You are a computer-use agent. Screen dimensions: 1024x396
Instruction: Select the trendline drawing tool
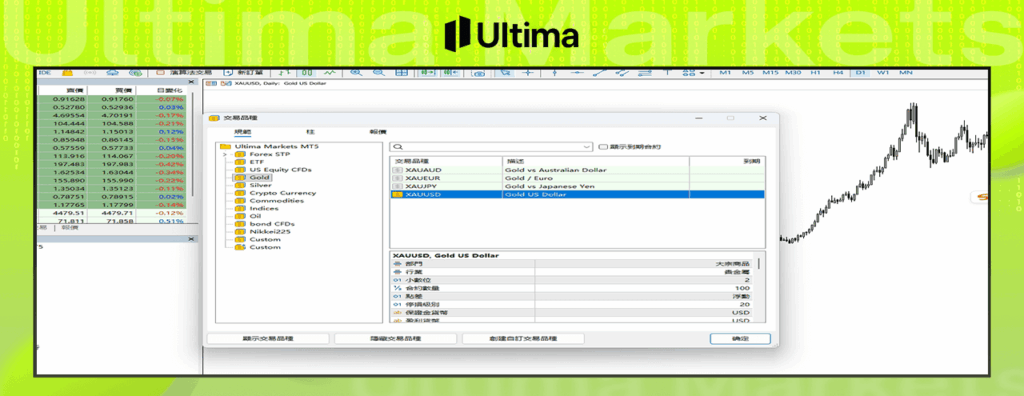[x=599, y=73]
